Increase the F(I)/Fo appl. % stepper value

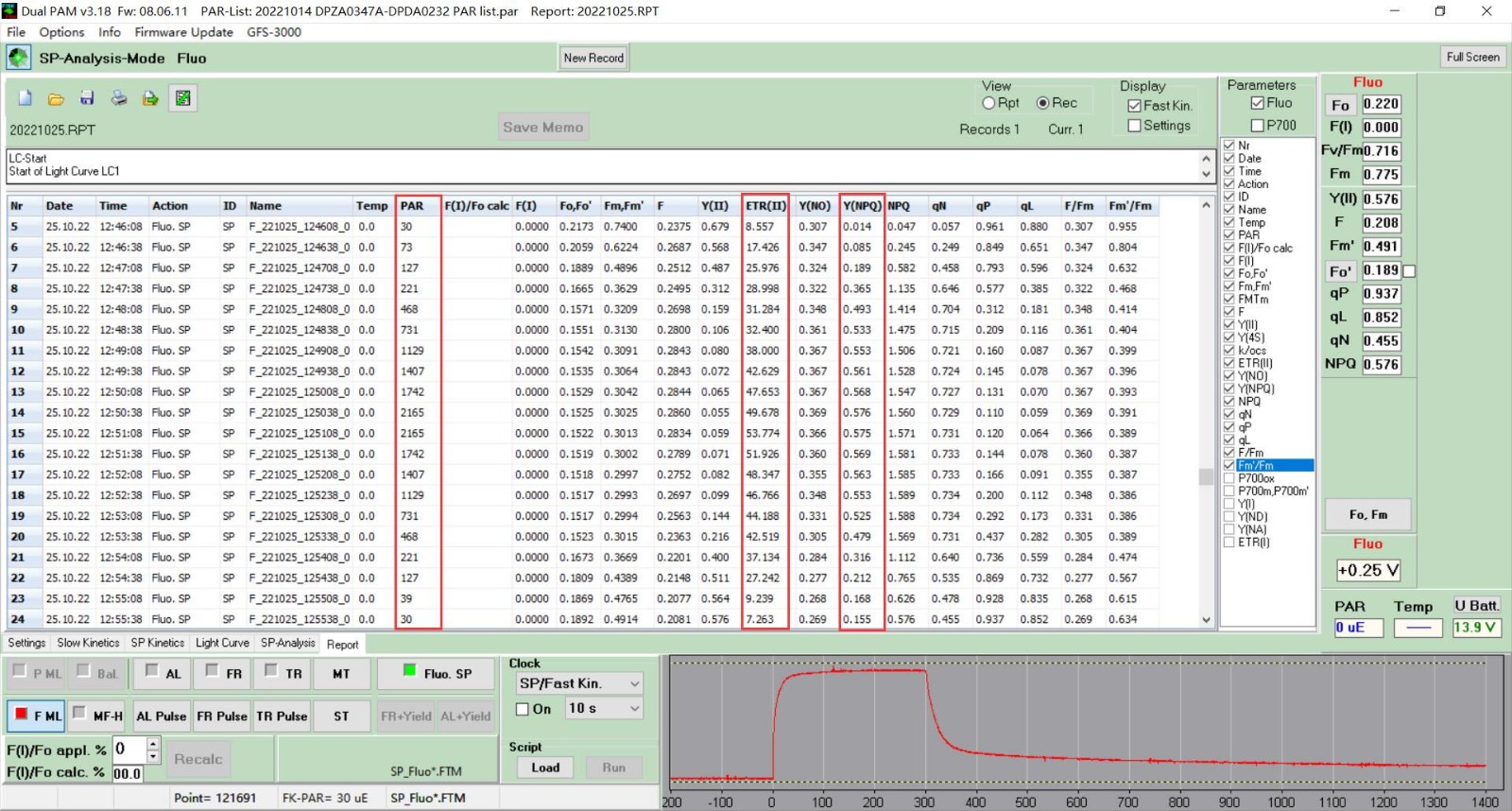pos(153,744)
